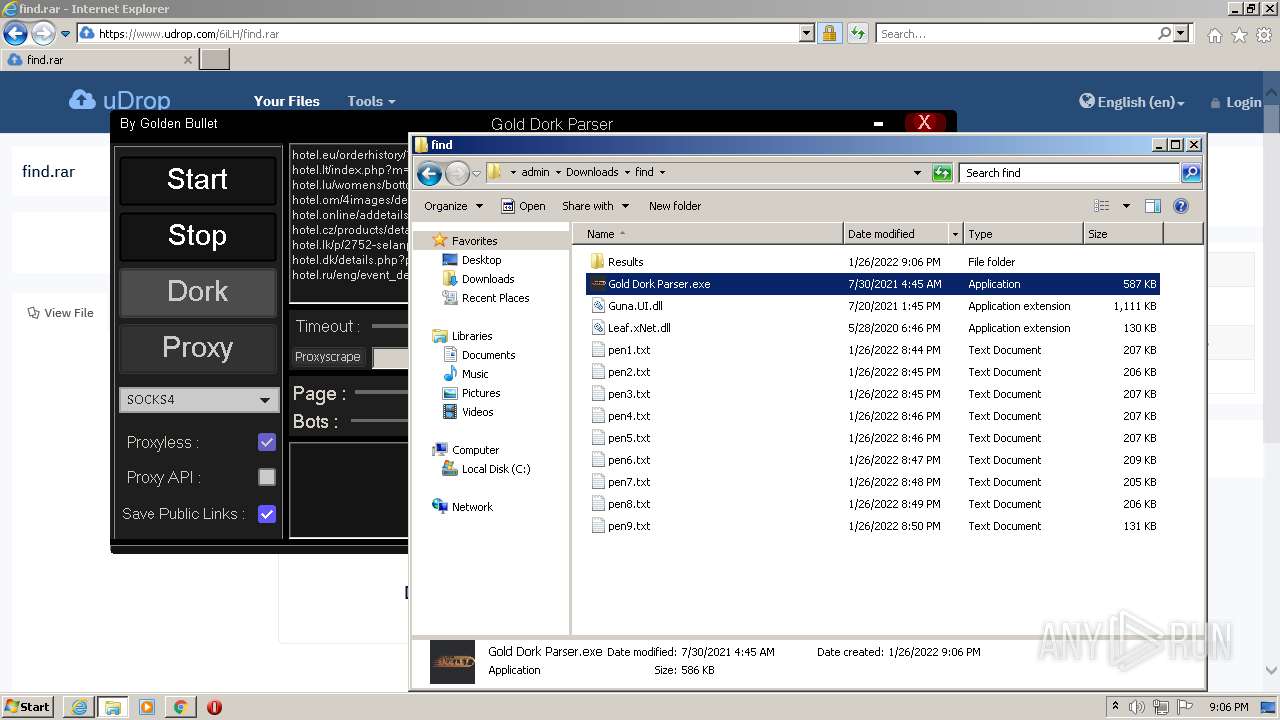Open the Tools menu on uDrop
Viewport: 1280px width, 720px height.
pyautogui.click(x=371, y=101)
